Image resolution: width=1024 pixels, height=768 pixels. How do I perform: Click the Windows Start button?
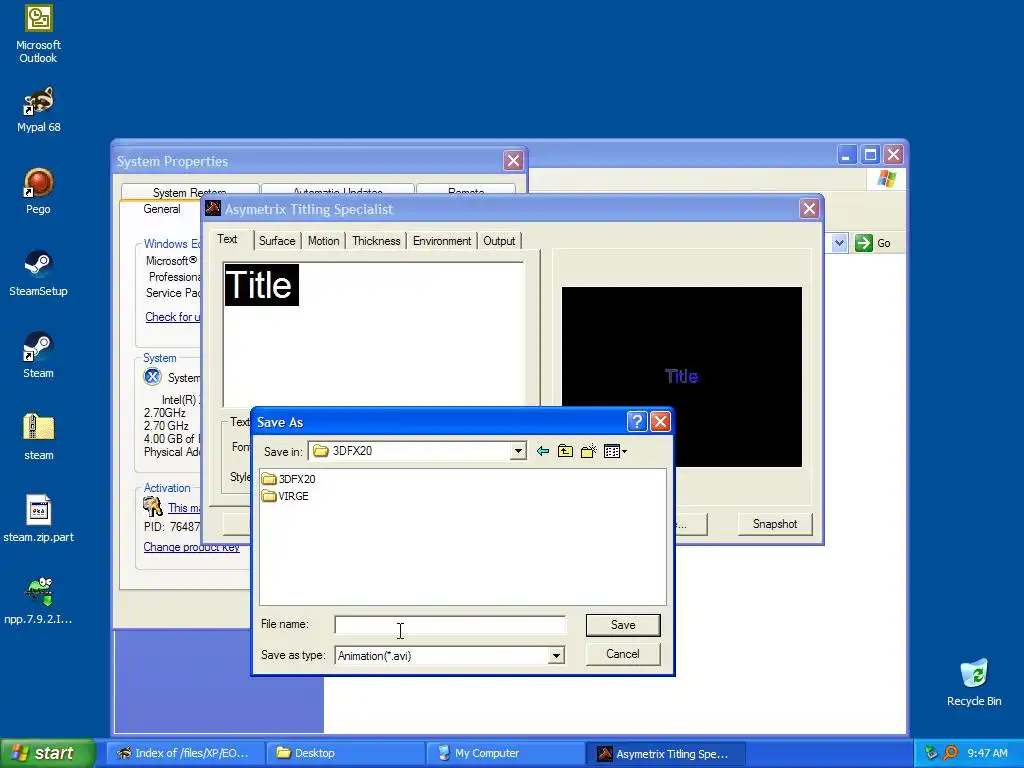[48, 753]
